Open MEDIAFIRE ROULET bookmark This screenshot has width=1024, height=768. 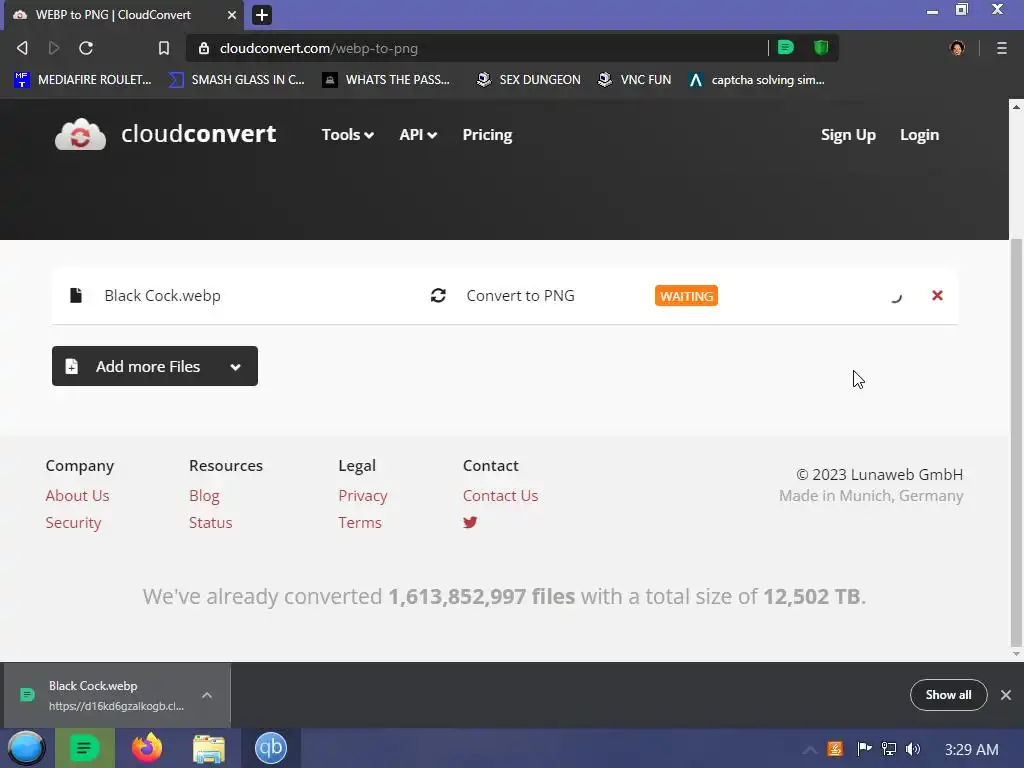[82, 80]
